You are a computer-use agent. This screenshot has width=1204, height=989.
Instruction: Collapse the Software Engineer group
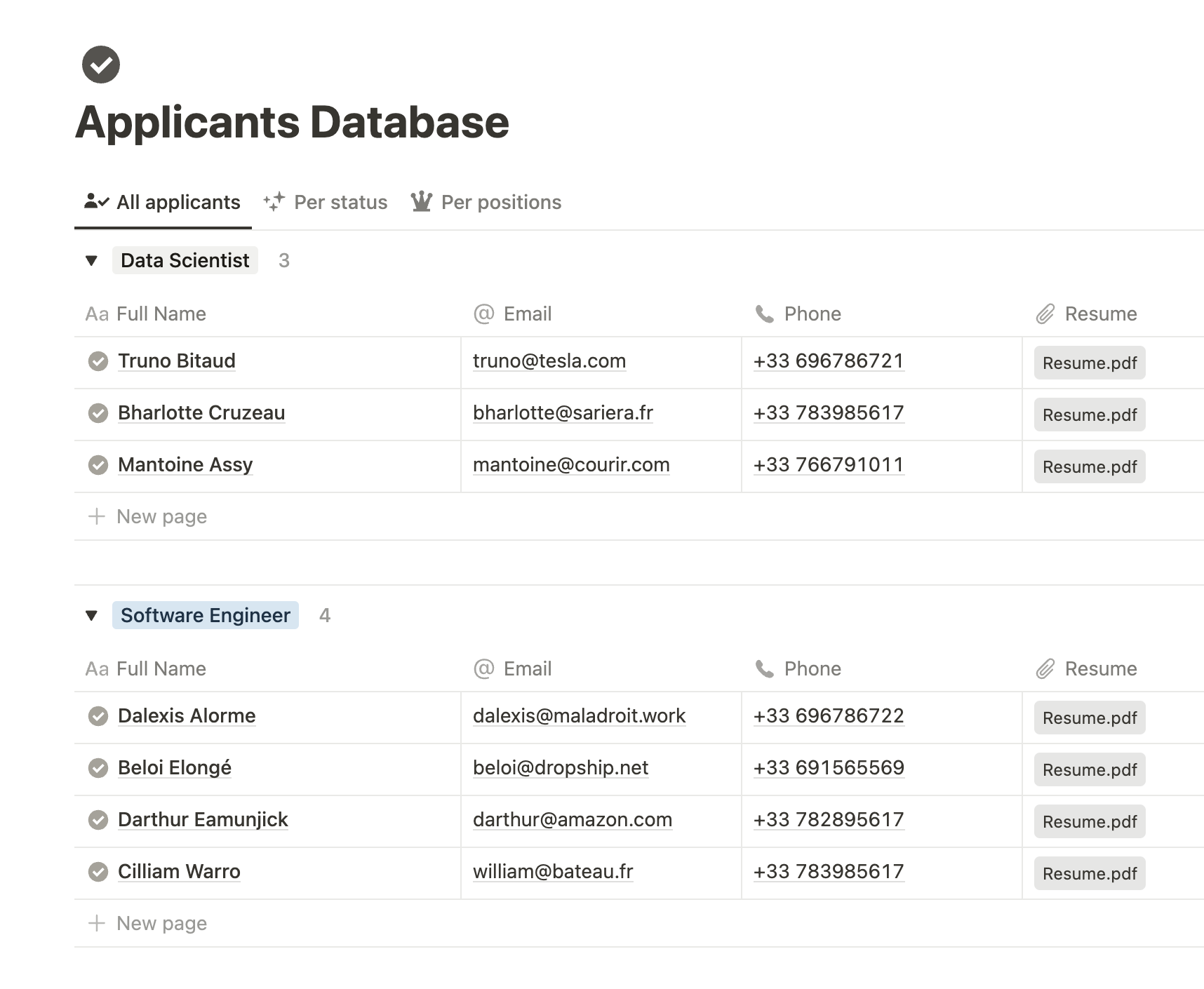pyautogui.click(x=92, y=615)
